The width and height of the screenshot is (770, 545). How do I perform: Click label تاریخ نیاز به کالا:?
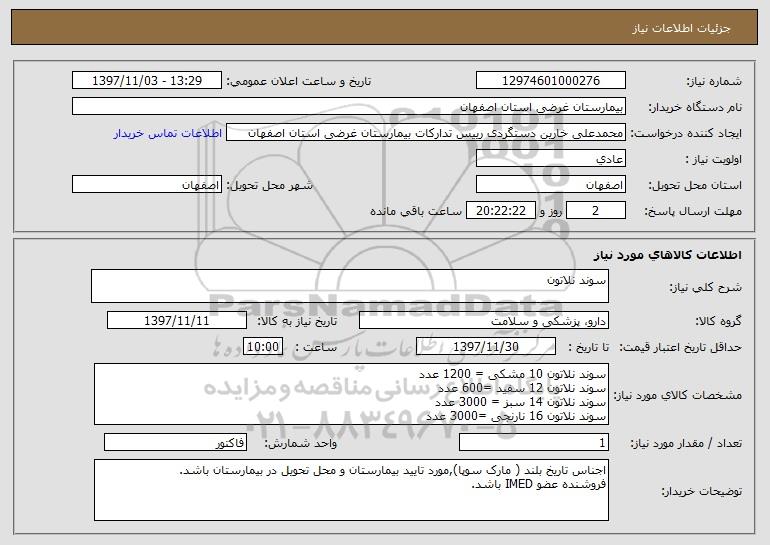(297, 321)
